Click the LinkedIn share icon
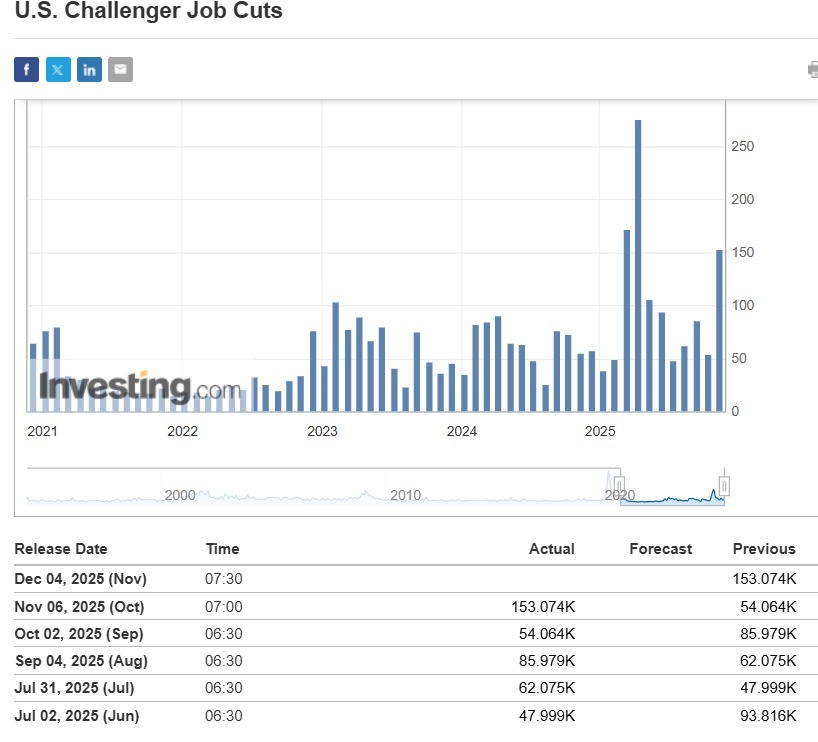 (89, 69)
